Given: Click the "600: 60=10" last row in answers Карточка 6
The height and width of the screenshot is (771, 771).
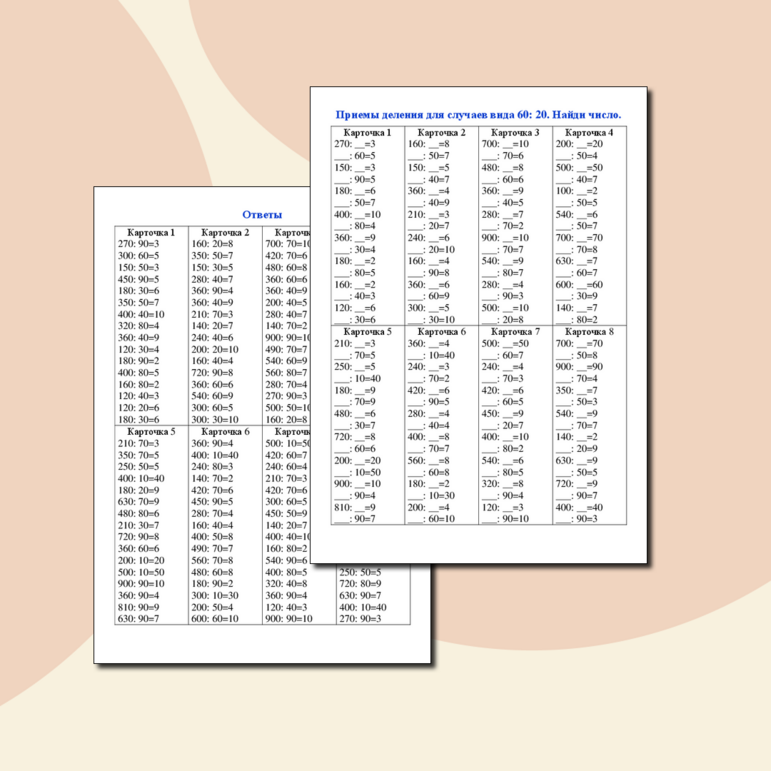Looking at the screenshot, I should [x=215, y=618].
